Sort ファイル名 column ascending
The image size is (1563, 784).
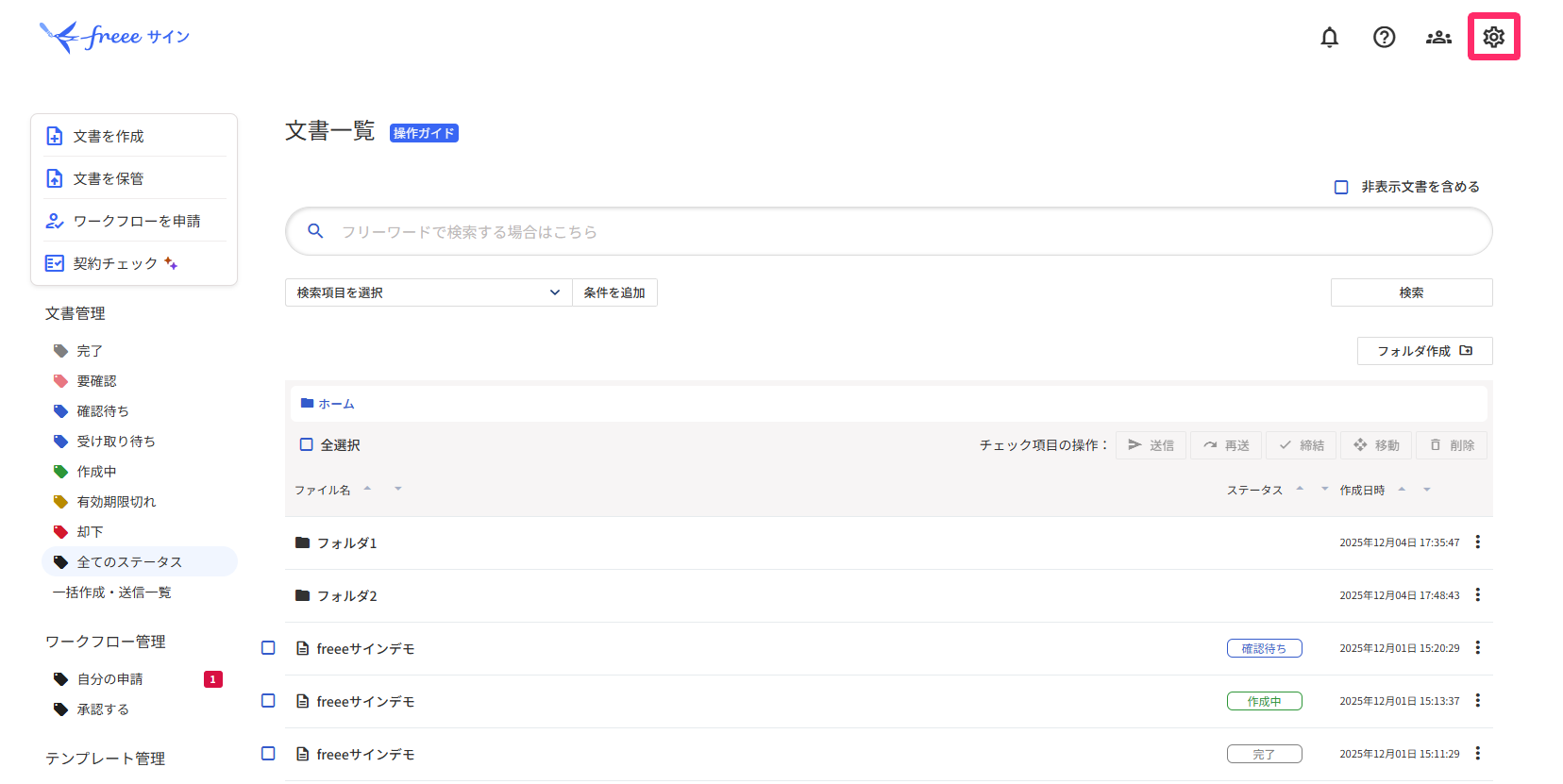(x=367, y=488)
